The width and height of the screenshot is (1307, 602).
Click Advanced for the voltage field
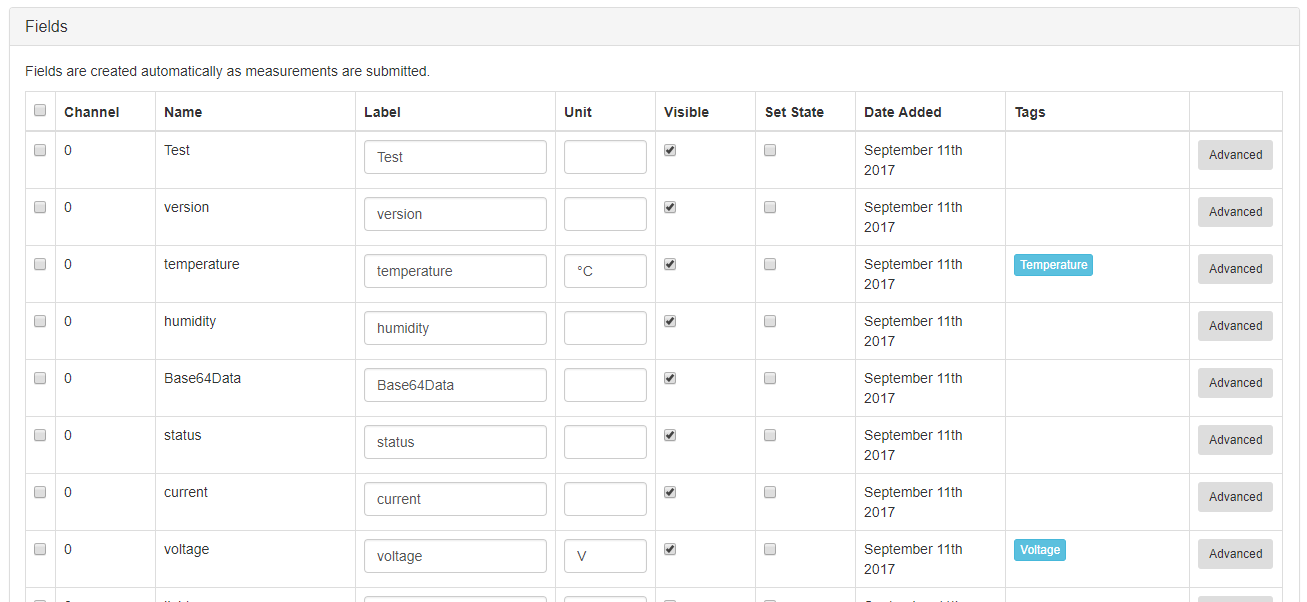click(1235, 553)
